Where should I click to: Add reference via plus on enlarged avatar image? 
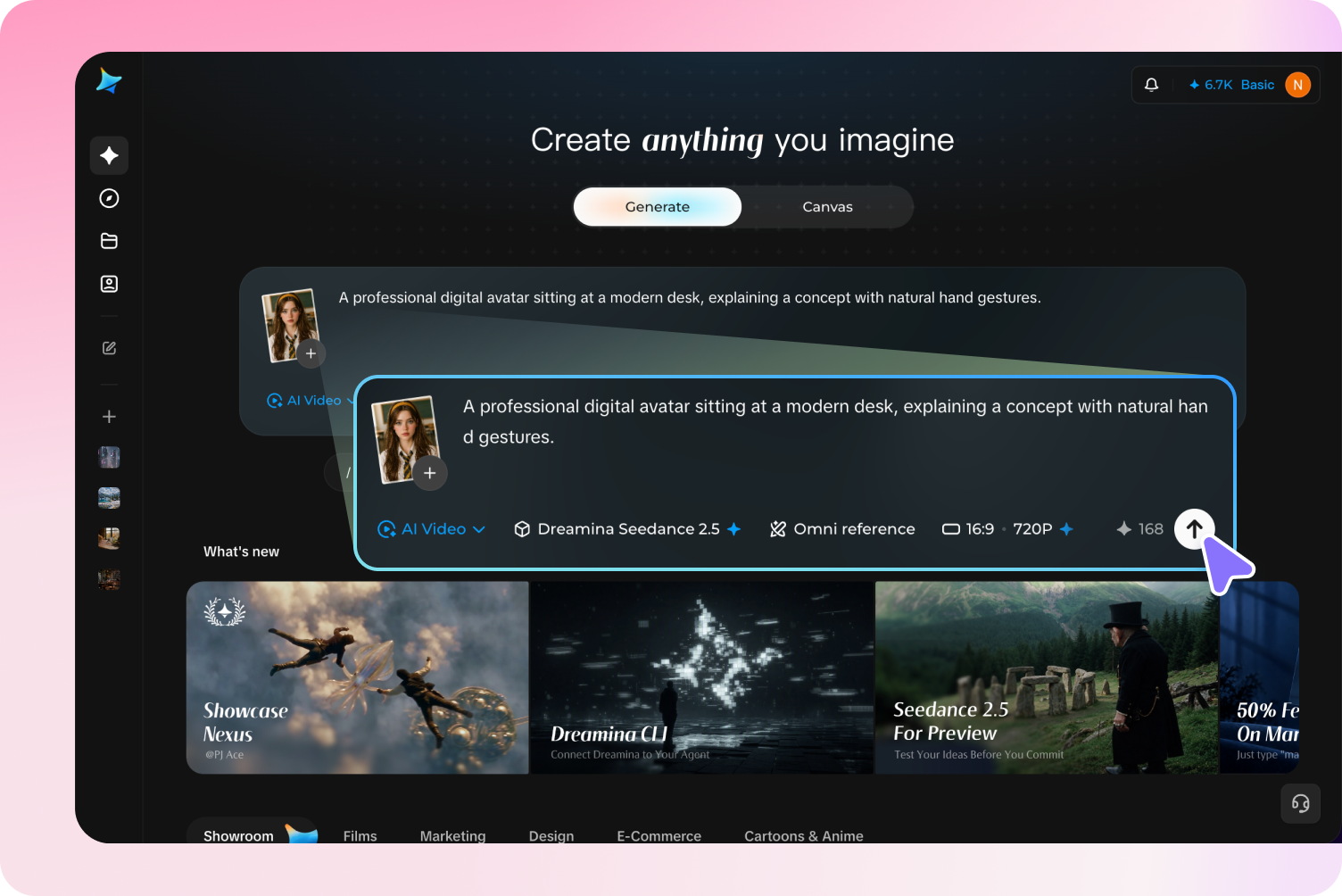430,473
